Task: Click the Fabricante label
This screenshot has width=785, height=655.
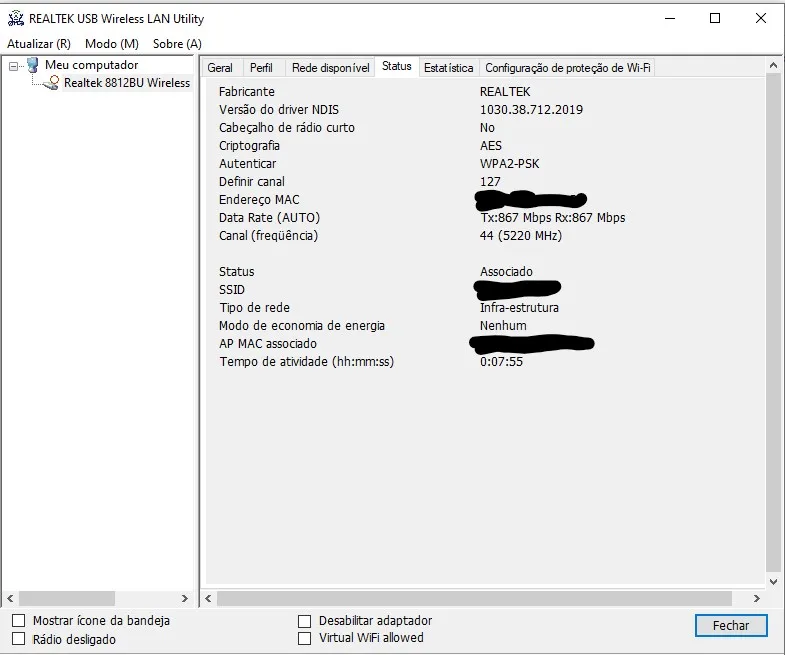Action: pos(247,92)
